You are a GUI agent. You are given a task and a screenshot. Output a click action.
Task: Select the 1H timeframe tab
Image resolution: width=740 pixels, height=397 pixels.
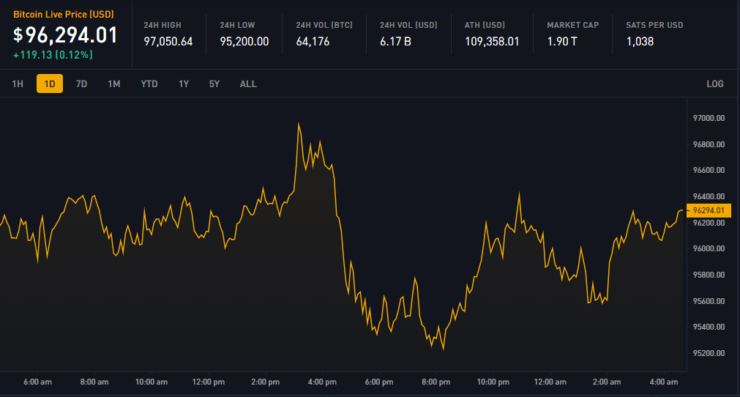(x=17, y=84)
